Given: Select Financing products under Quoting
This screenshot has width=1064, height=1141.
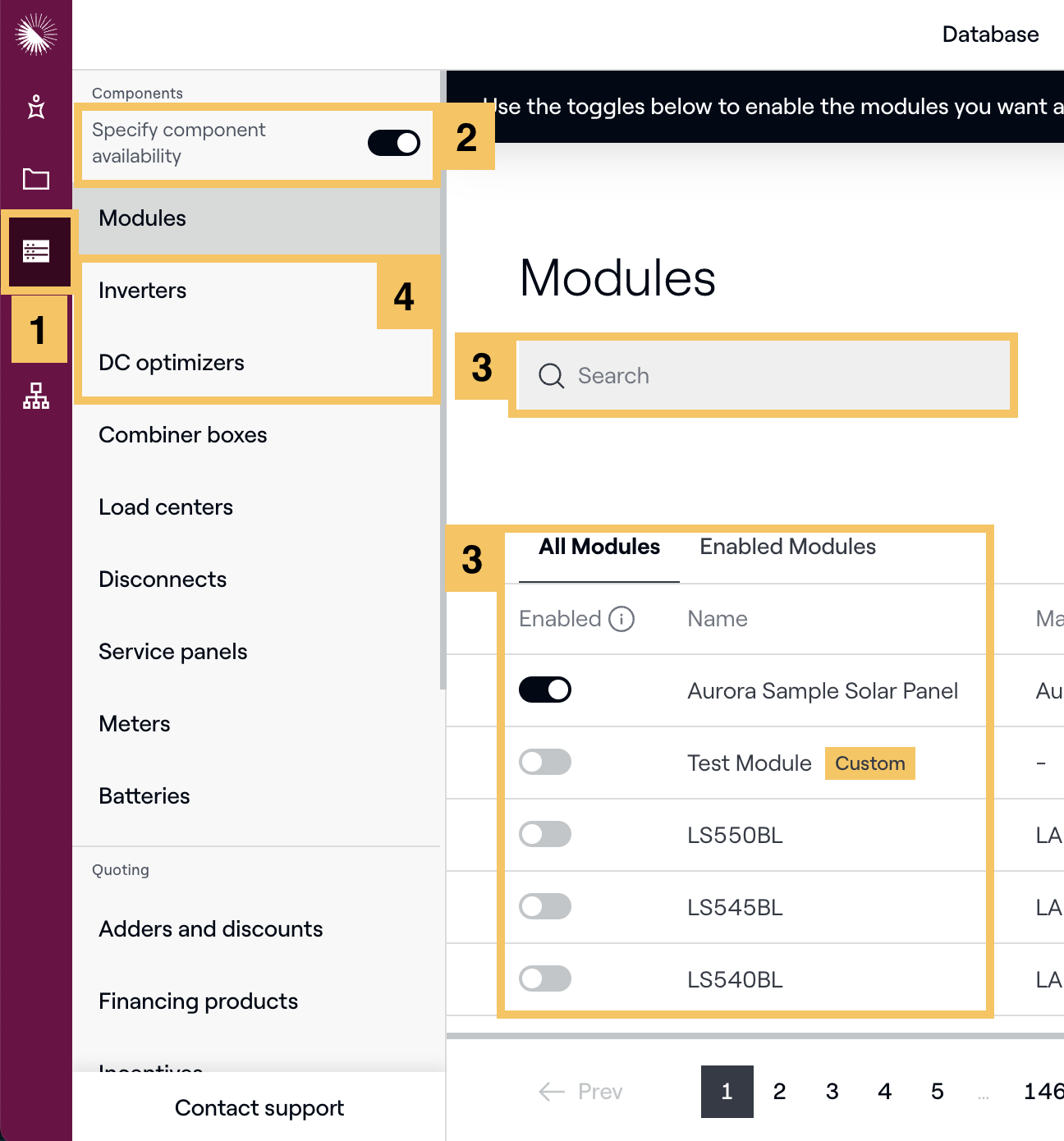Looking at the screenshot, I should 198,1001.
